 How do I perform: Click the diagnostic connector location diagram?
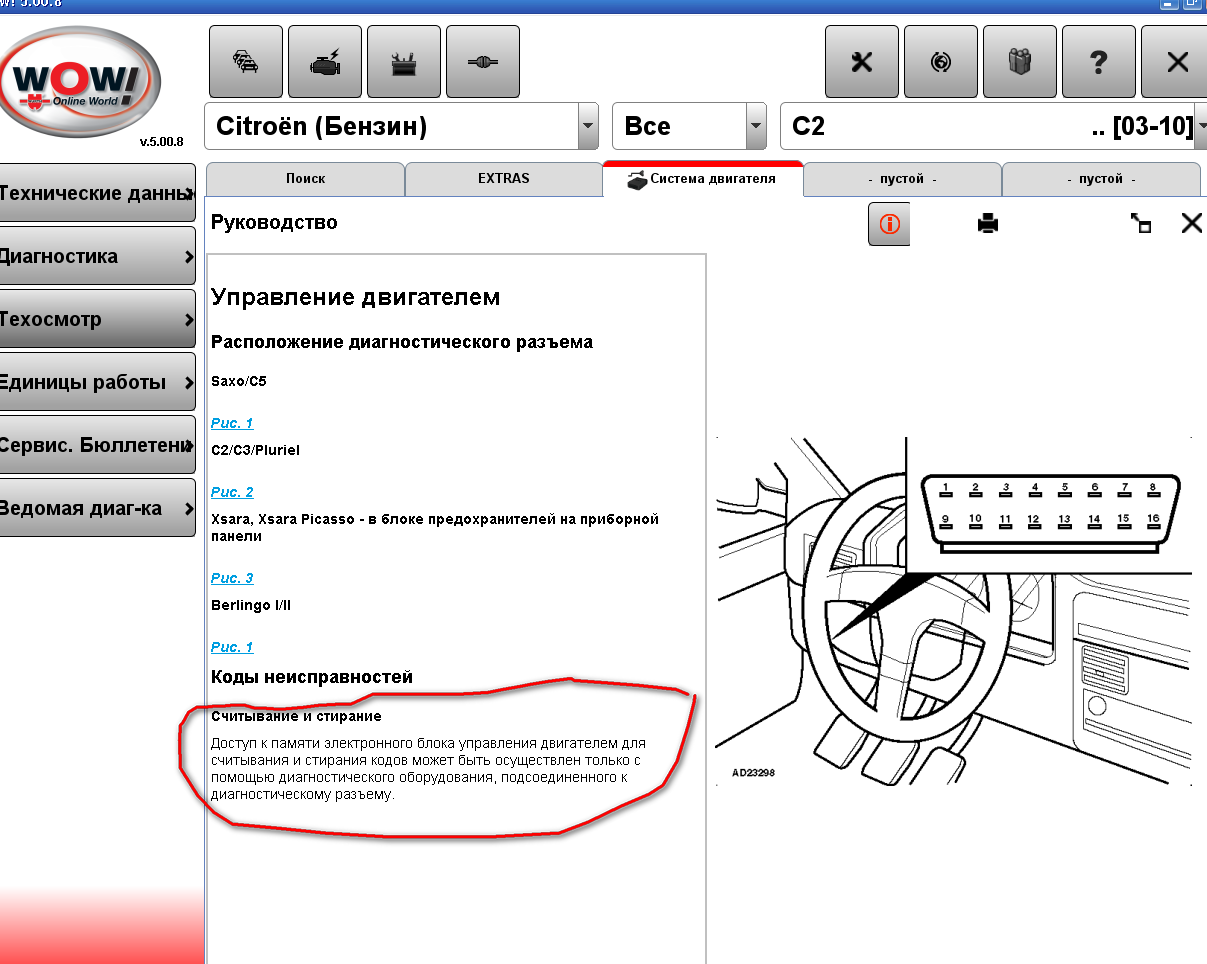point(953,610)
